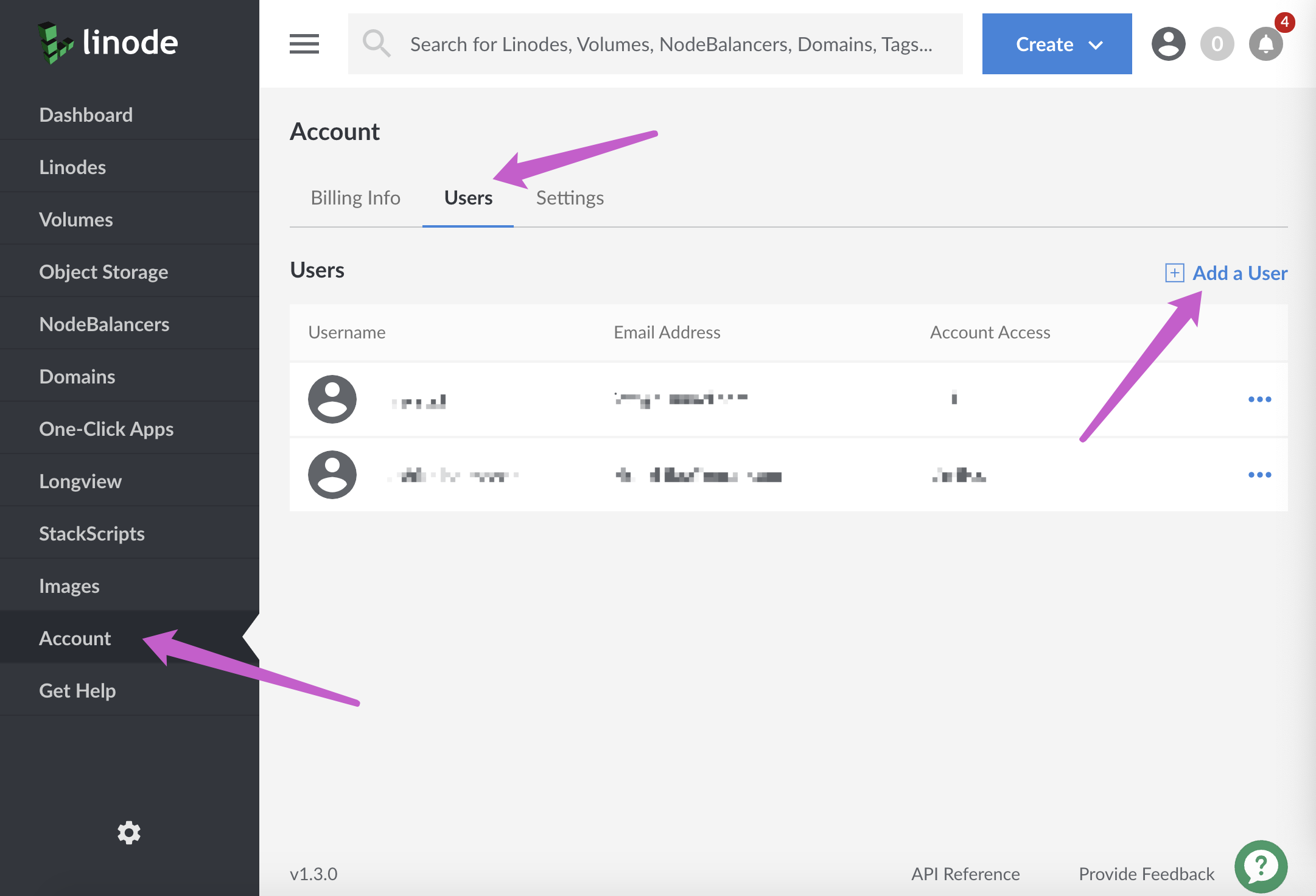Click the search magnifier icon
The image size is (1316, 896).
click(376, 44)
